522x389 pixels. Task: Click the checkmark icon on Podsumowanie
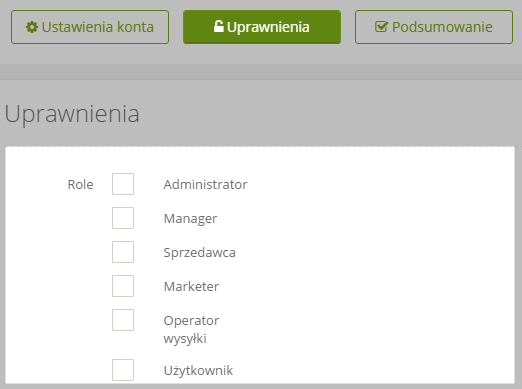(x=381, y=27)
